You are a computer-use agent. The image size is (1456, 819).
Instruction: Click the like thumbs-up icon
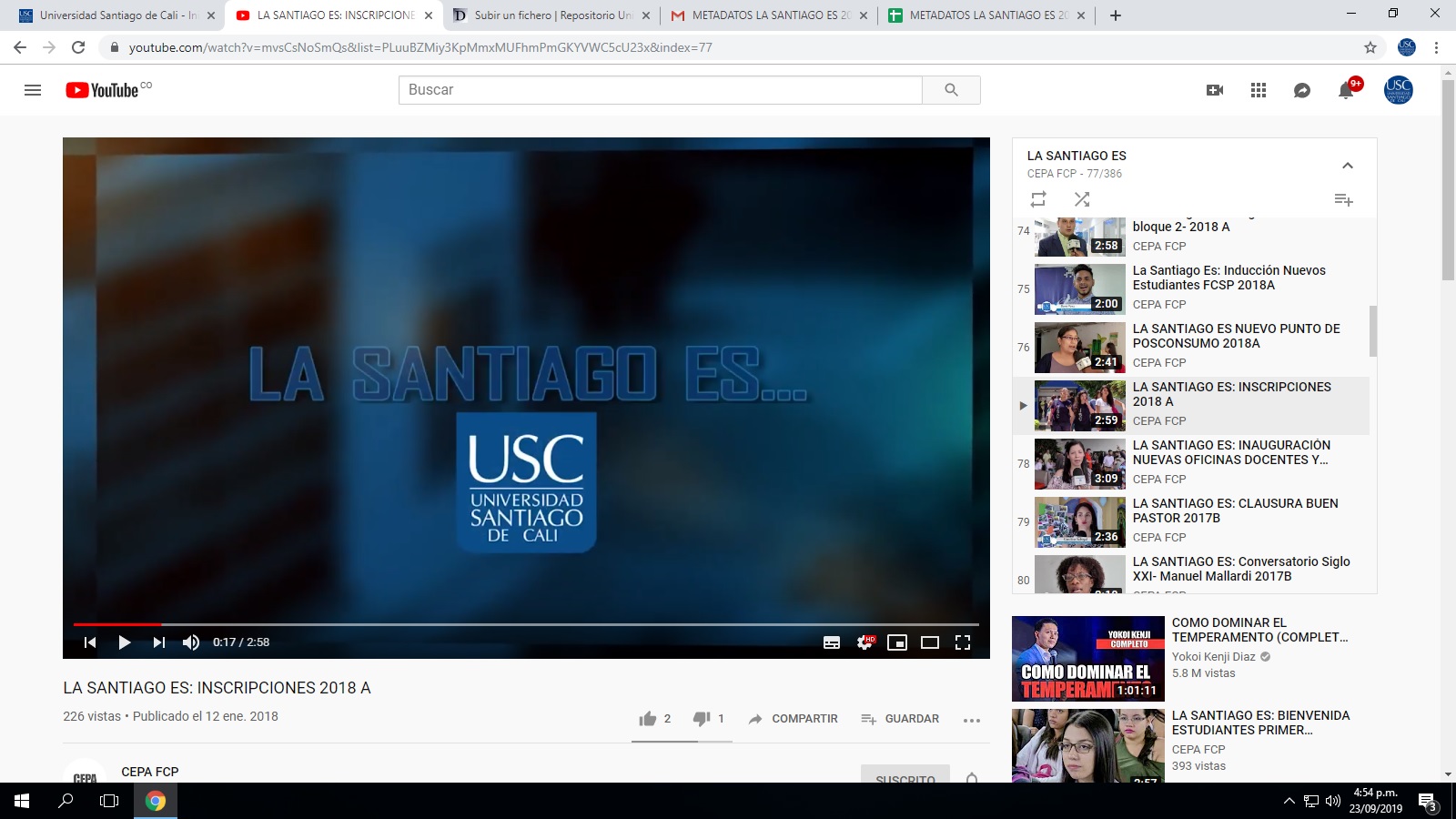[648, 719]
